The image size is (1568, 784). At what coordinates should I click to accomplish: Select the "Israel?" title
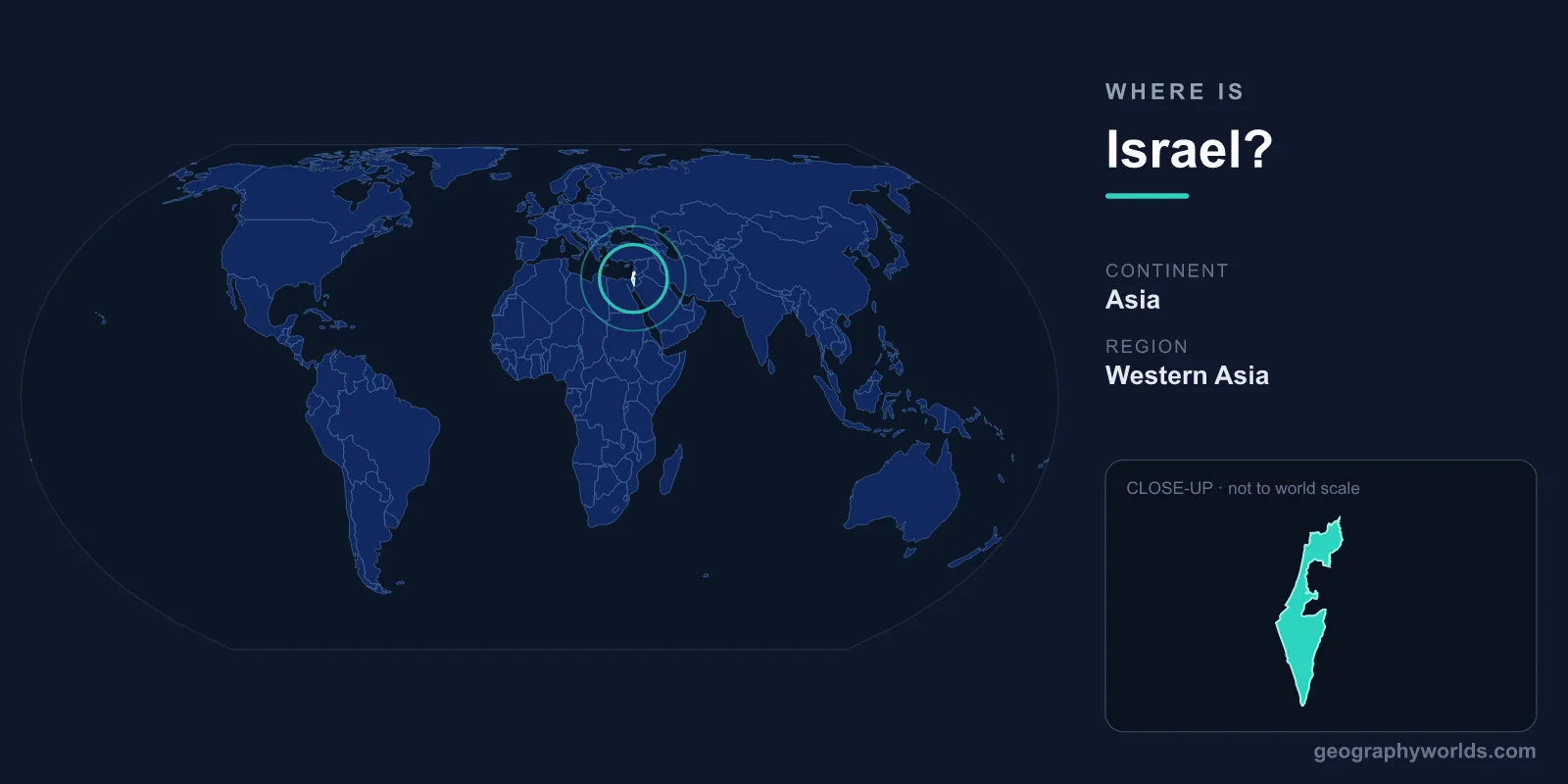coord(1189,149)
